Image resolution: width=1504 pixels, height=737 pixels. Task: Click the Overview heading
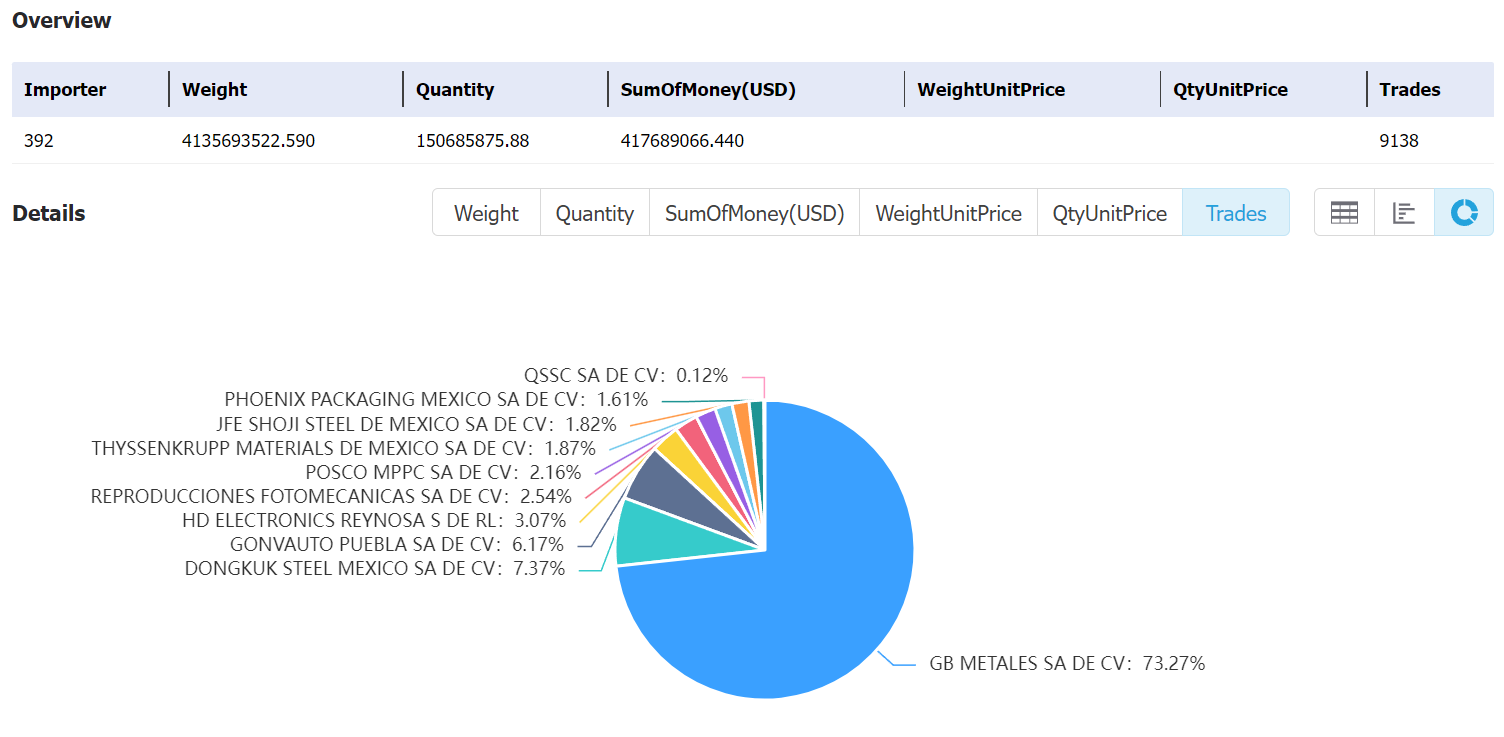pos(62,20)
